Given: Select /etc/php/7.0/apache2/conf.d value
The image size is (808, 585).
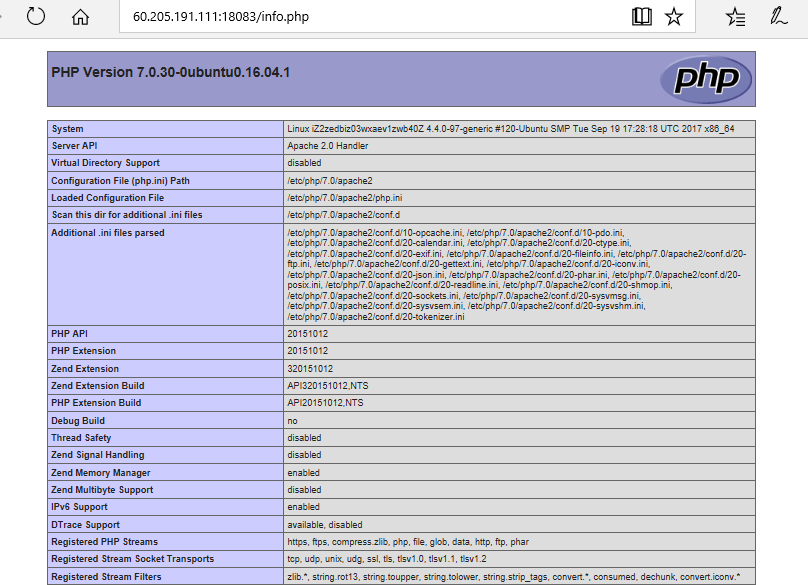Looking at the screenshot, I should pyautogui.click(x=343, y=215).
